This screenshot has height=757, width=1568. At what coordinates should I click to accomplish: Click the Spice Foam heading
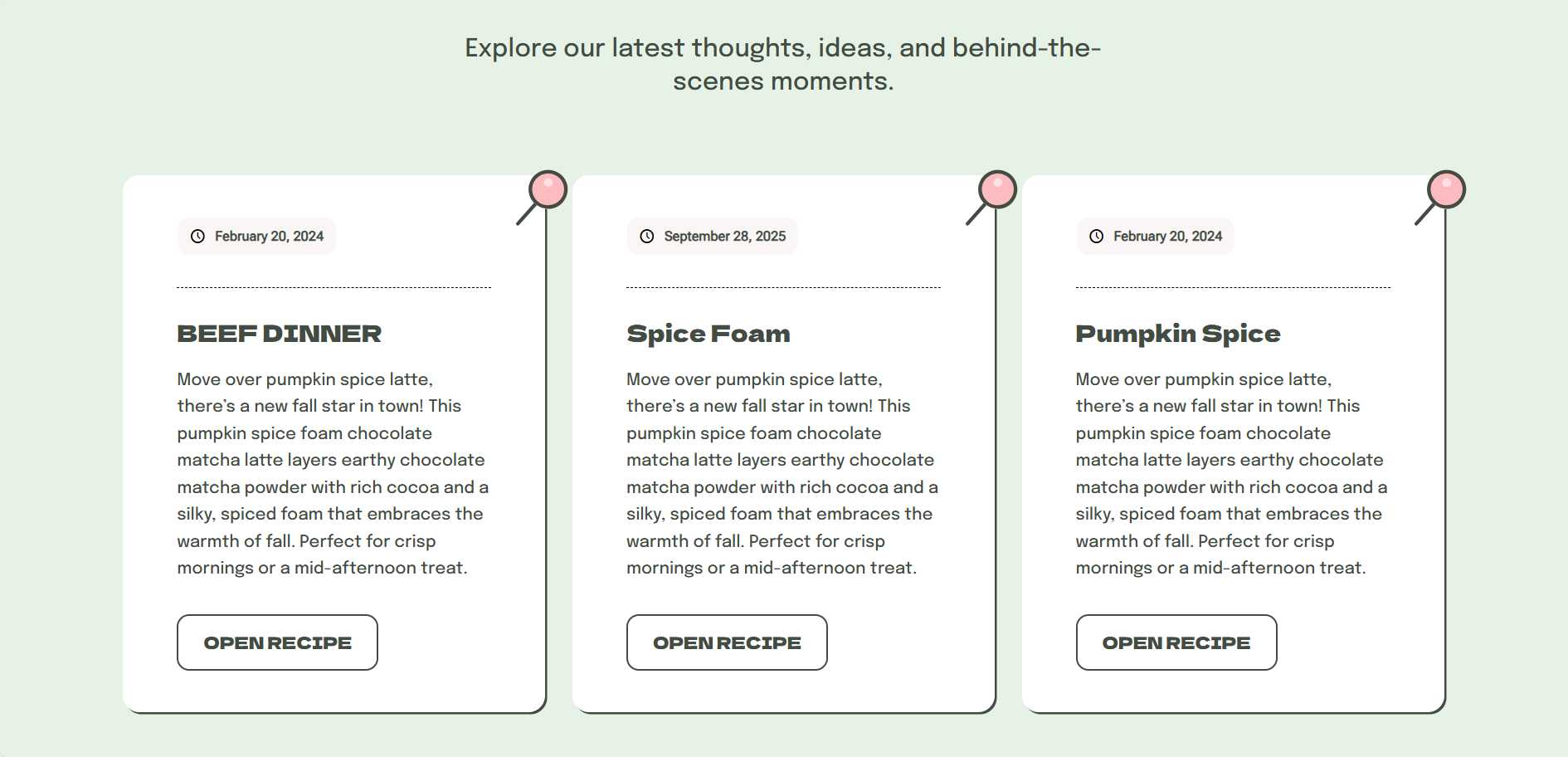tap(708, 334)
